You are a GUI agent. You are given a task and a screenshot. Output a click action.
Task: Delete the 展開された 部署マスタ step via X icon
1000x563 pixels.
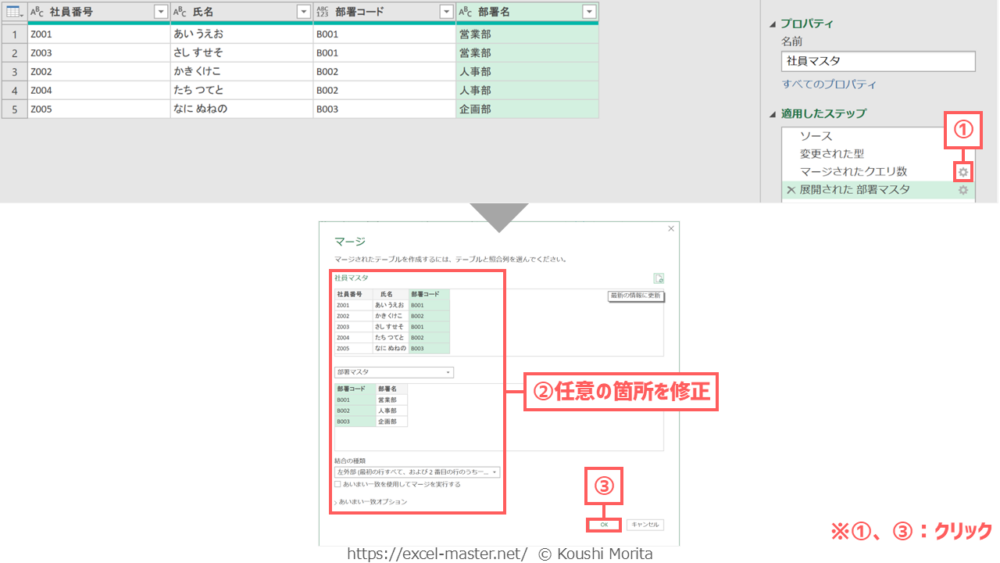[791, 190]
